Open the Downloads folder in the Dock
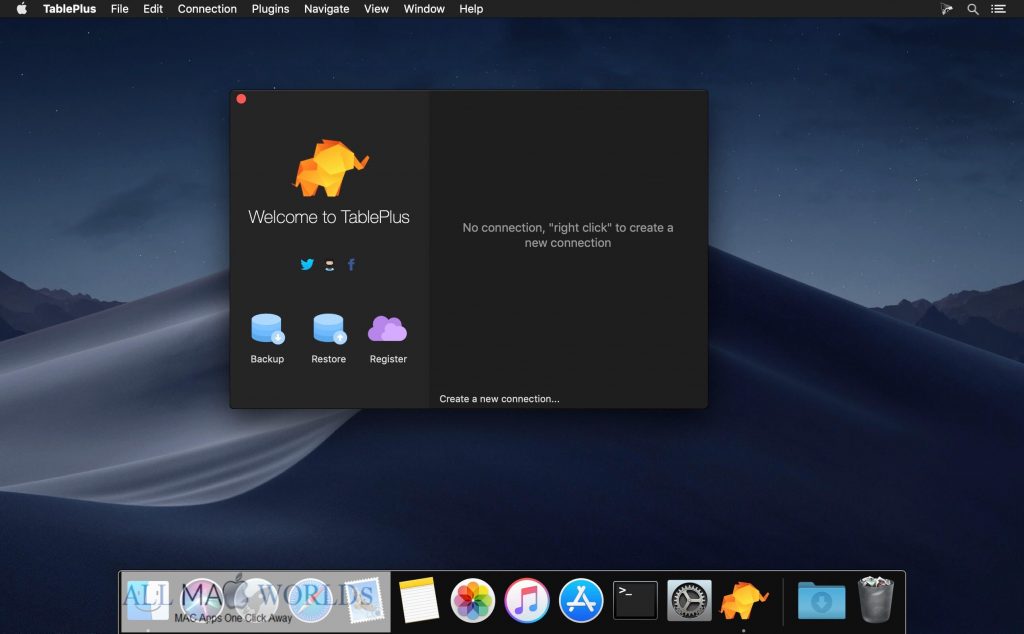Screen dimensions: 1024x634 coord(822,599)
